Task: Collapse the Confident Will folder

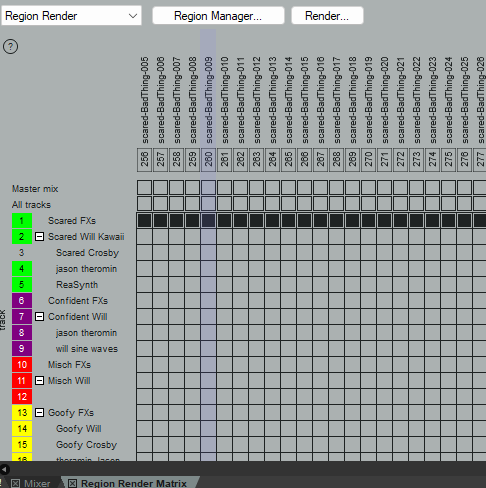Action: point(39,317)
